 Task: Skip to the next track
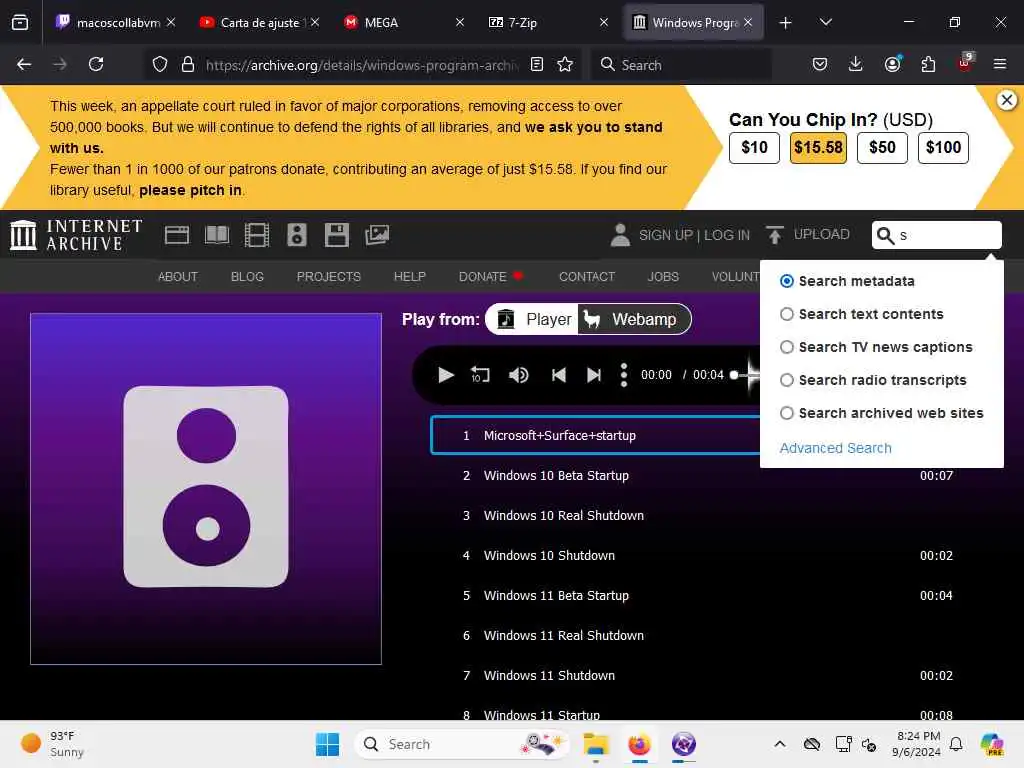click(594, 375)
